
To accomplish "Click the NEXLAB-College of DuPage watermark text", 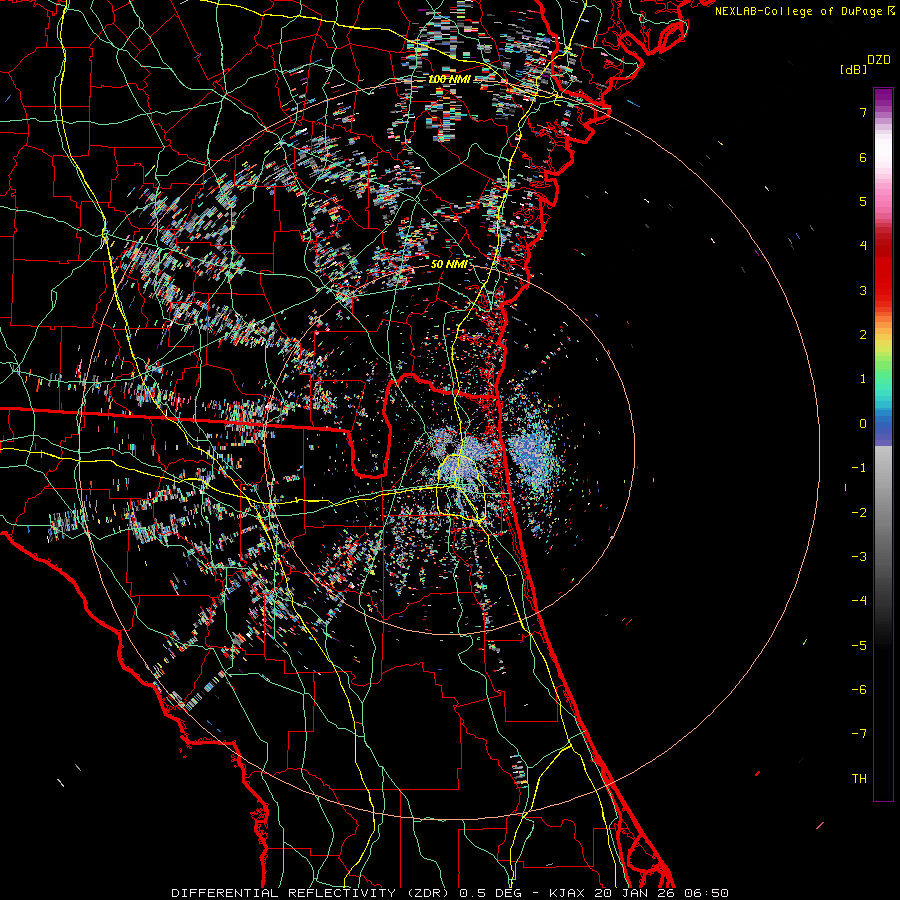I will 798,11.
